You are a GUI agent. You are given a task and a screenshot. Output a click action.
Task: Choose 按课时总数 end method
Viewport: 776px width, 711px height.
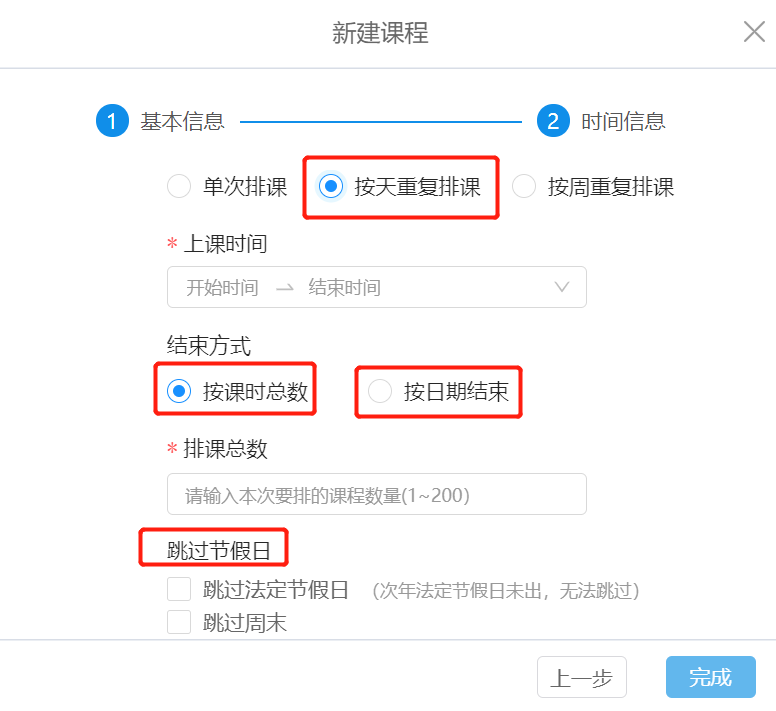[179, 391]
